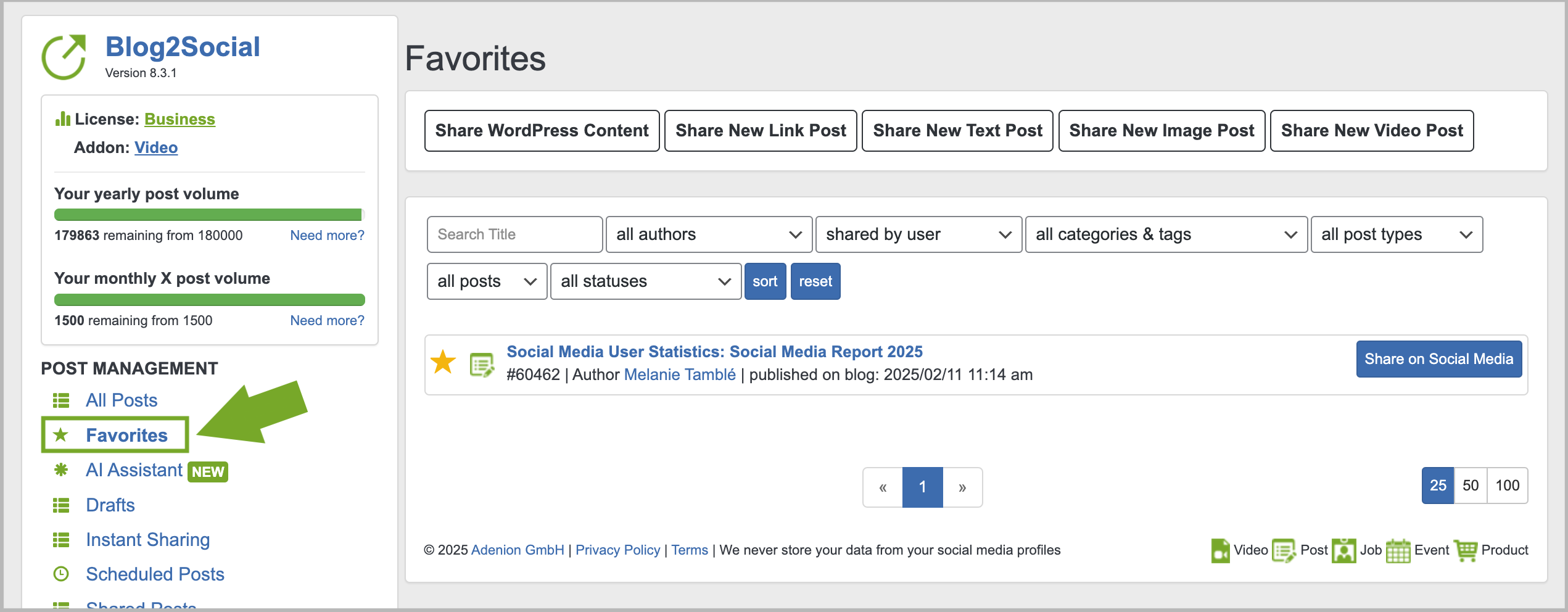Click the Product cart legend icon
This screenshot has width=1568, height=612.
point(1466,550)
